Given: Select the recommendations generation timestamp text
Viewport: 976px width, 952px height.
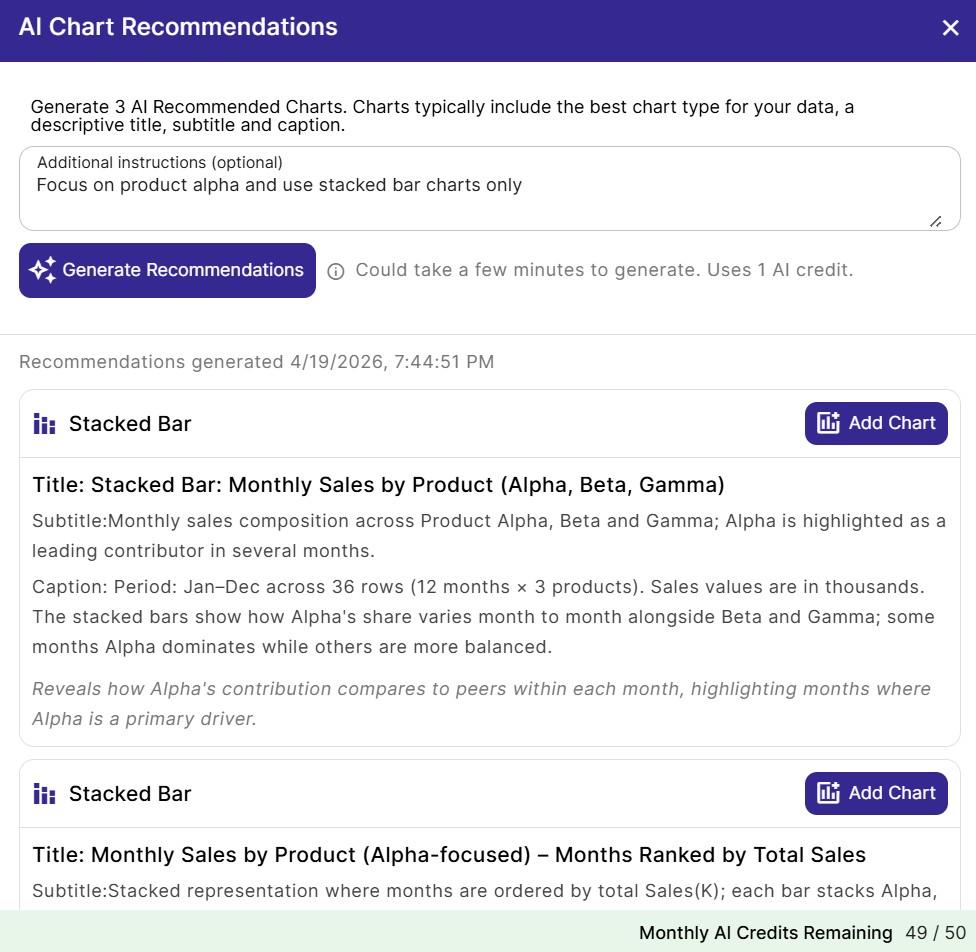Looking at the screenshot, I should (x=256, y=361).
